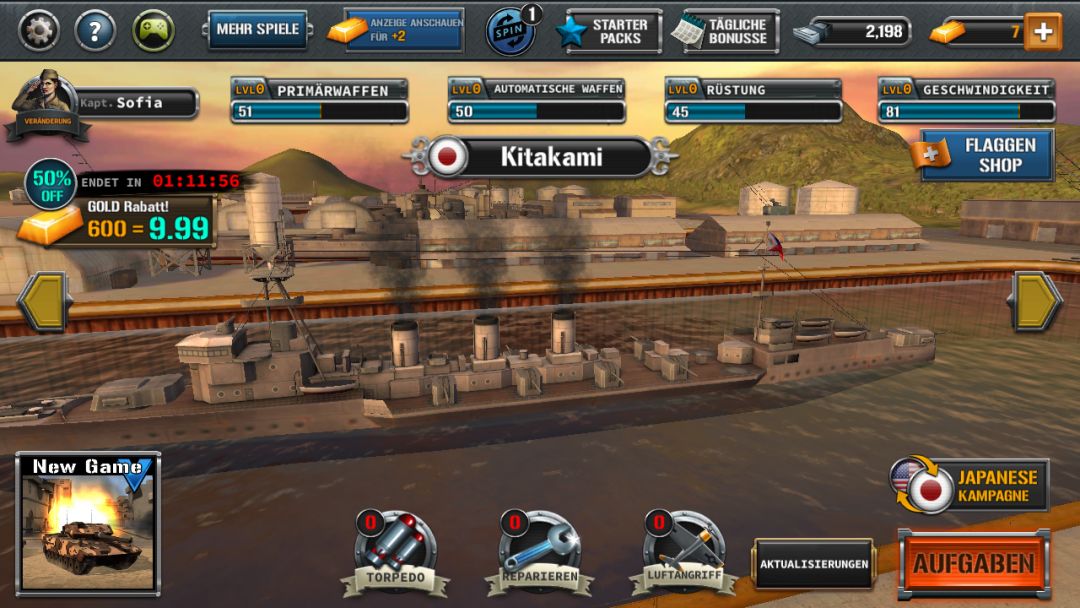This screenshot has height=608, width=1080.
Task: Open the Spin wheel icon
Action: tap(511, 30)
